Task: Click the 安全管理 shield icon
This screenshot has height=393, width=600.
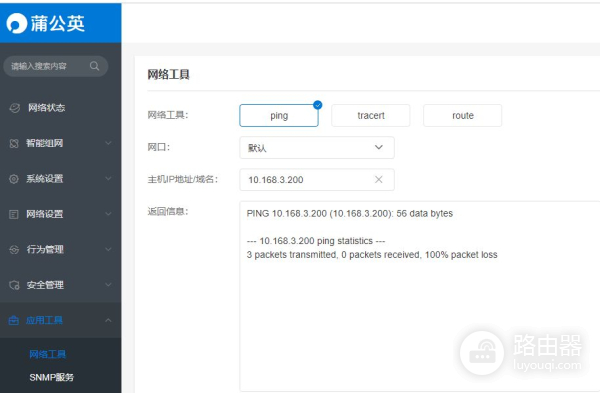Action: 14,285
